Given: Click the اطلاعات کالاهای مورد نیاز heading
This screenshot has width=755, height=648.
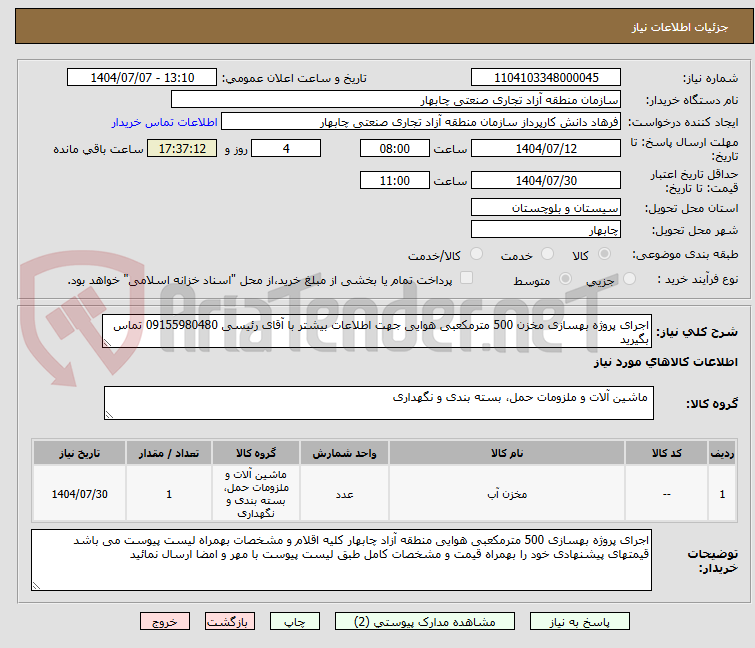Looking at the screenshot, I should (x=665, y=362).
